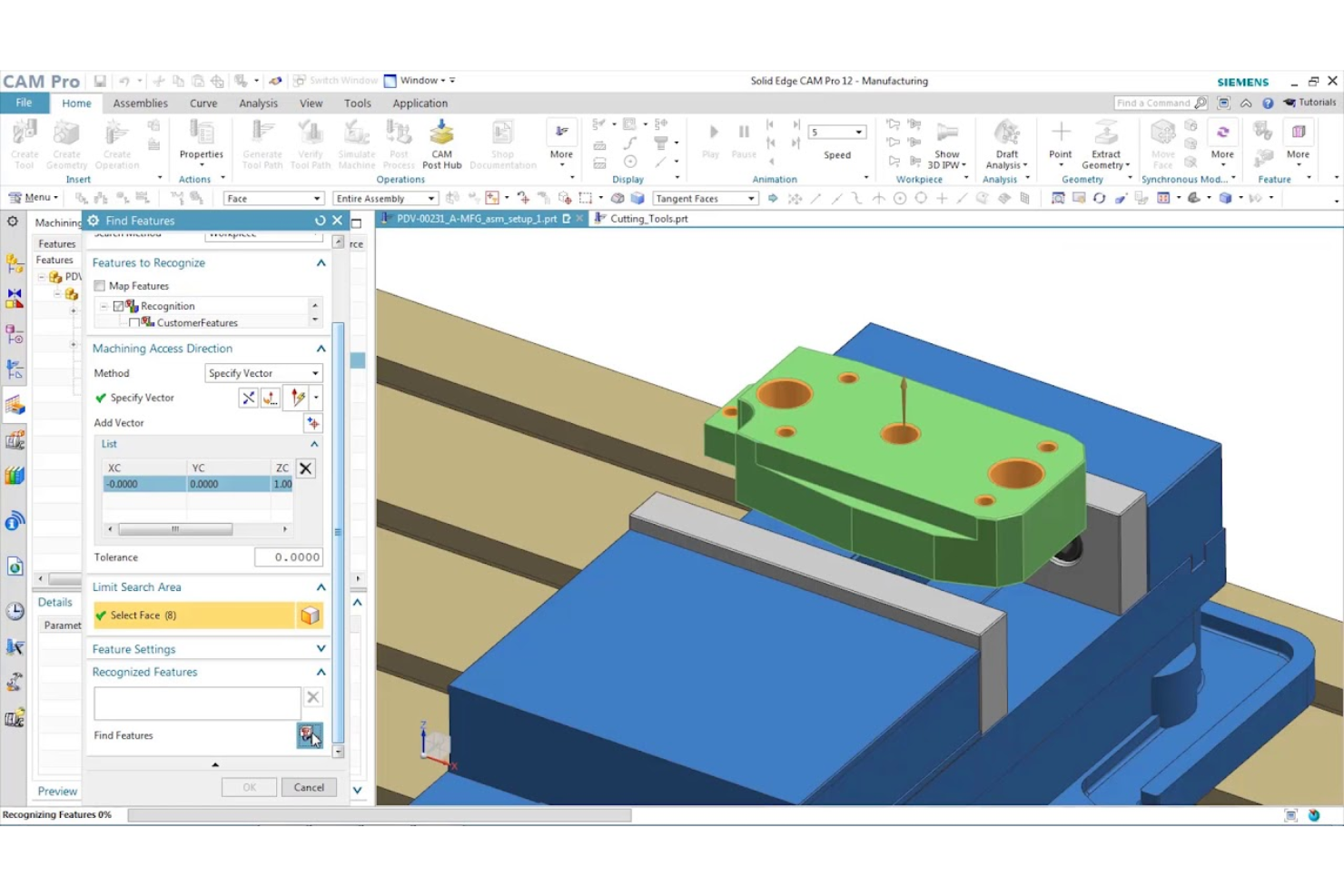Open the View ribbon tab
The height and width of the screenshot is (896, 1344).
click(311, 103)
